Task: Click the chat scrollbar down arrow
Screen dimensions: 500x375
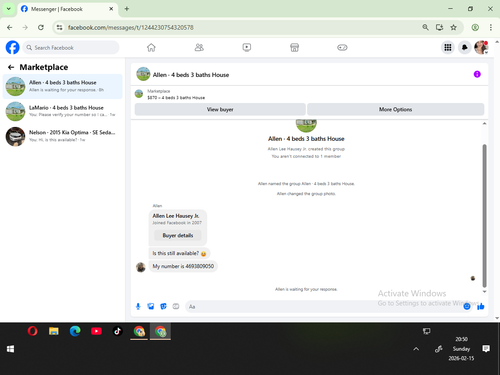Action: (x=484, y=291)
